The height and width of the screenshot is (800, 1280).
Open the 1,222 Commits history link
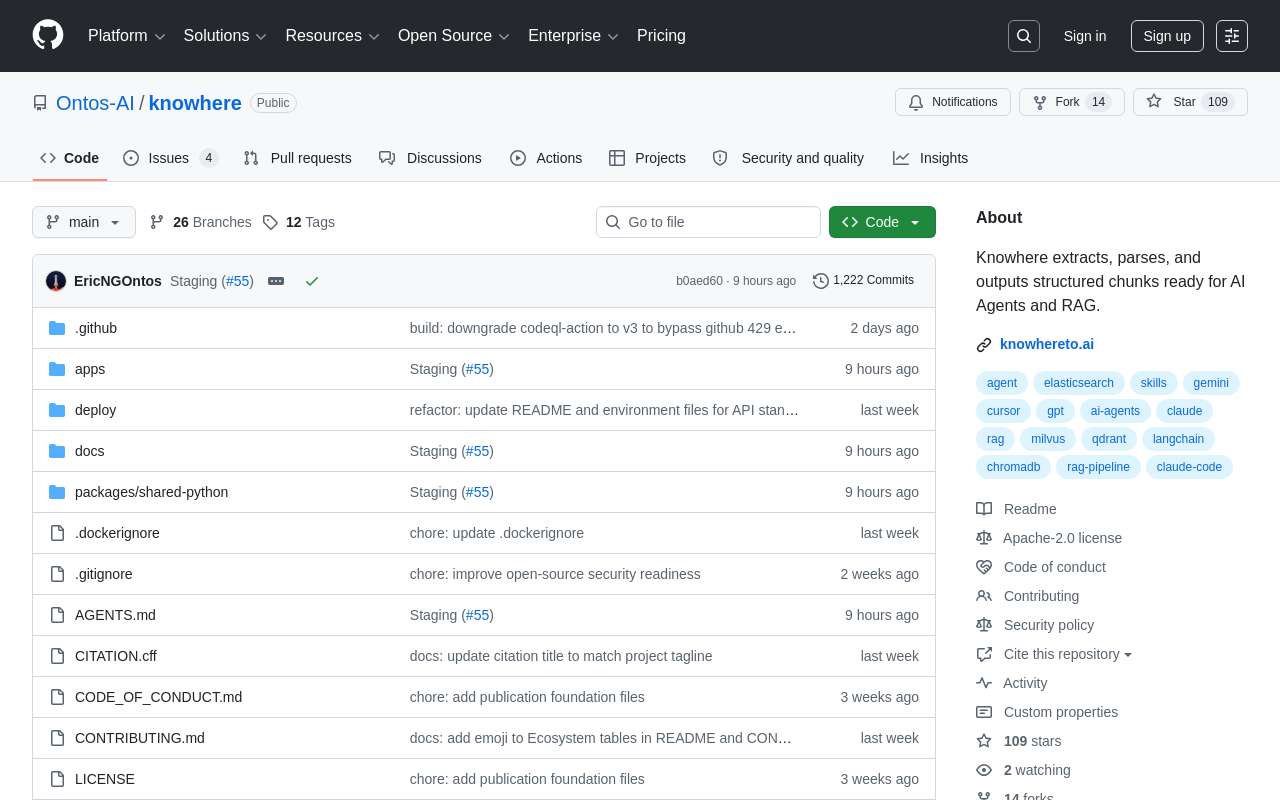point(864,281)
